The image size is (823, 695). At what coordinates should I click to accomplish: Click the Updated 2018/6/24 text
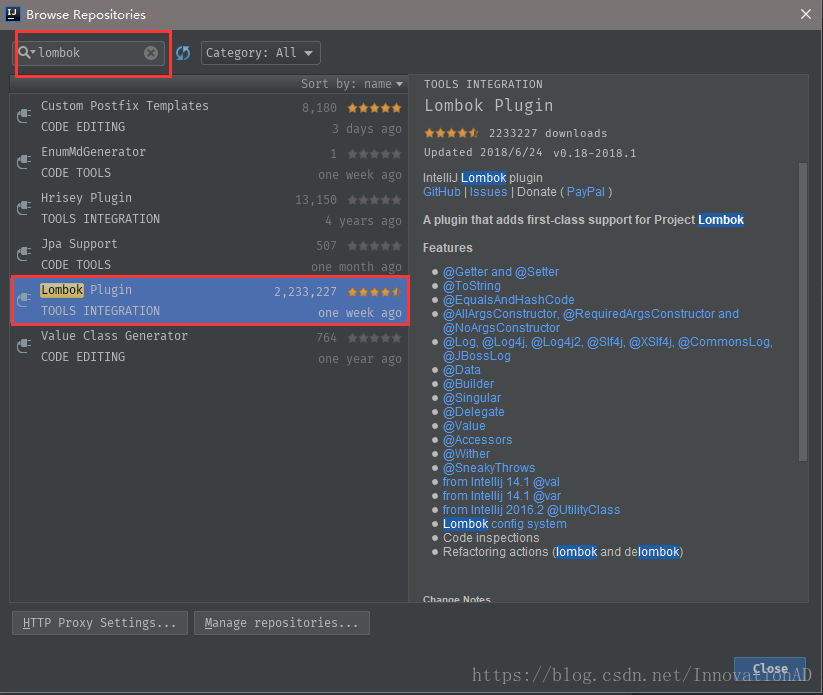[483, 152]
